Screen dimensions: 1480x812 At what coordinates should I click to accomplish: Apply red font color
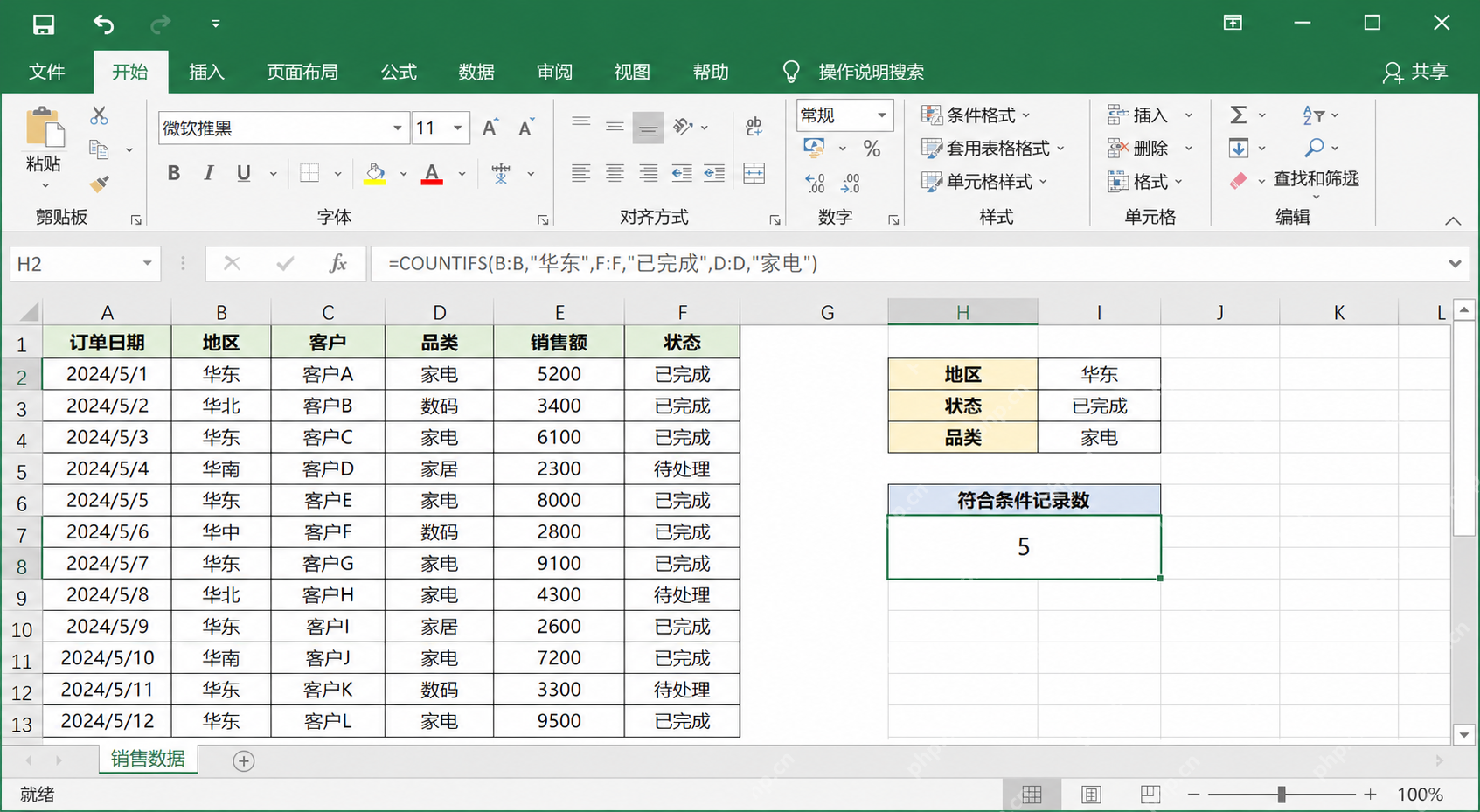click(432, 173)
